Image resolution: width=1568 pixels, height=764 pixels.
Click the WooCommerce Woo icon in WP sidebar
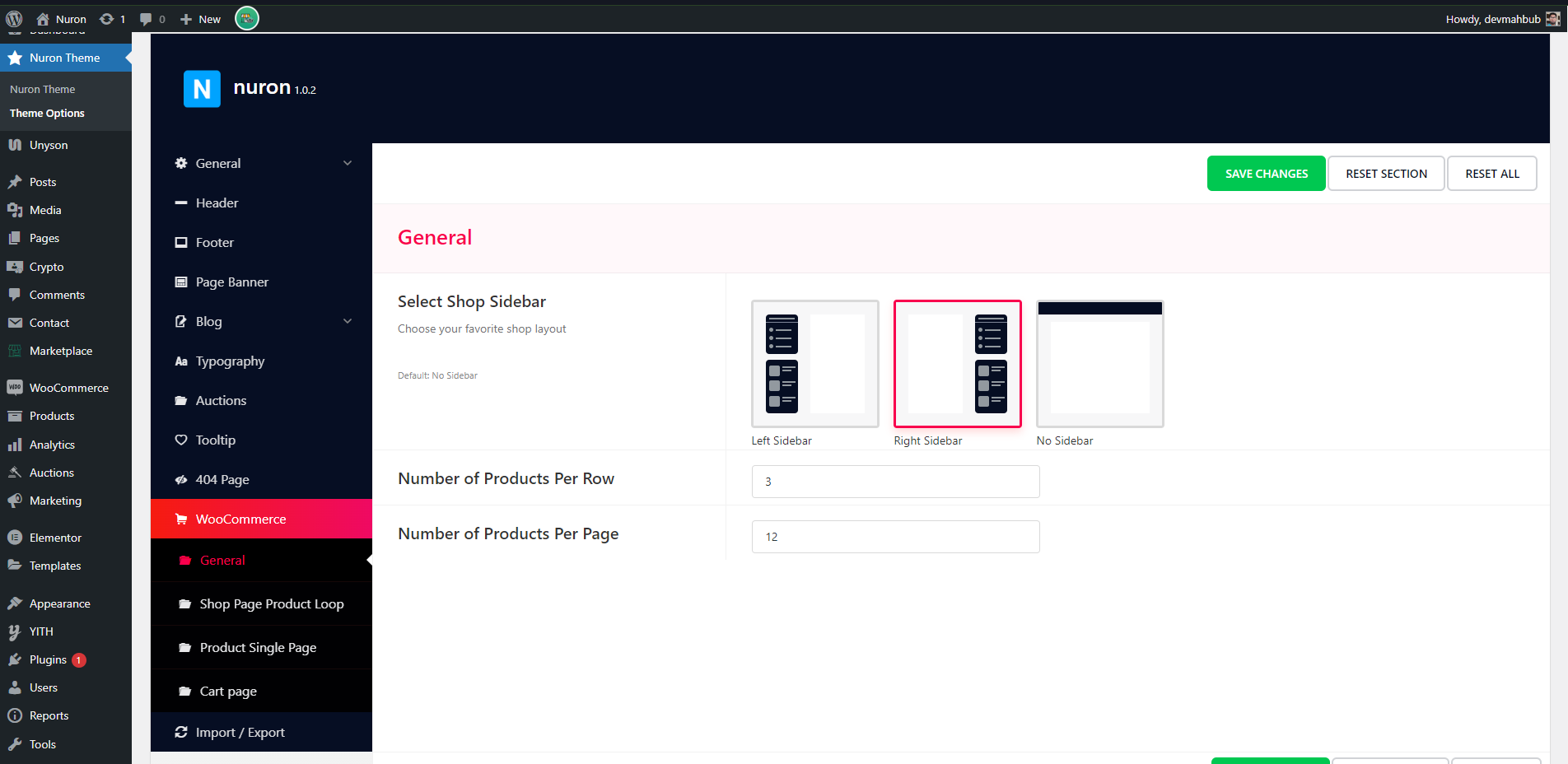point(15,388)
